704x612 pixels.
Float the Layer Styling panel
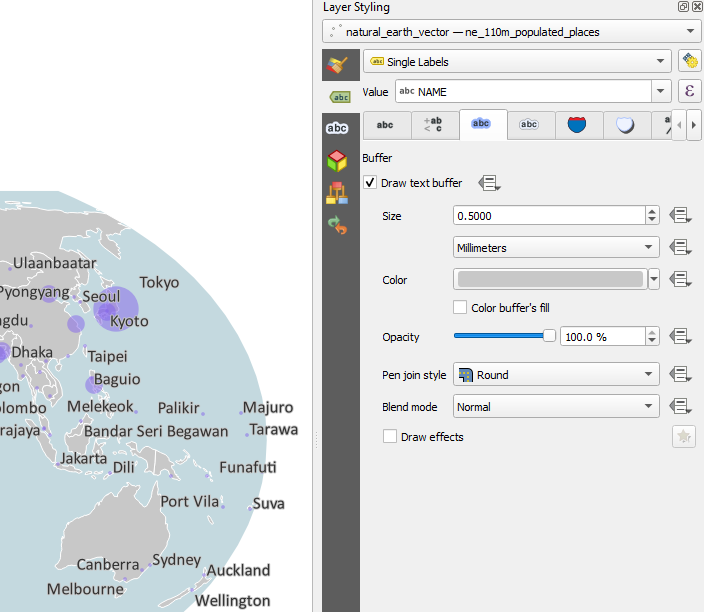coord(683,6)
